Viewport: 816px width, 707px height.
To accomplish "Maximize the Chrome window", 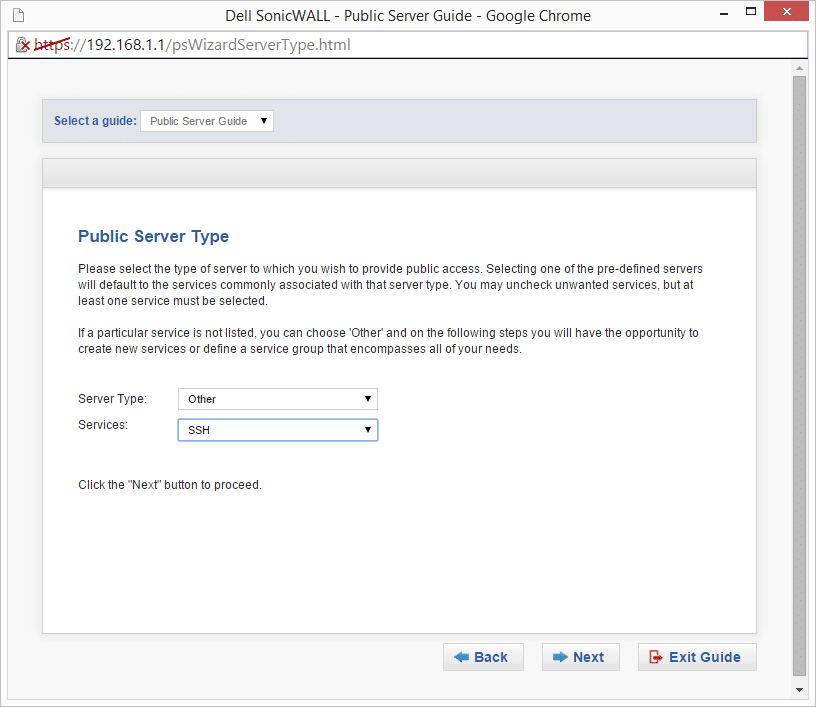I will (751, 11).
